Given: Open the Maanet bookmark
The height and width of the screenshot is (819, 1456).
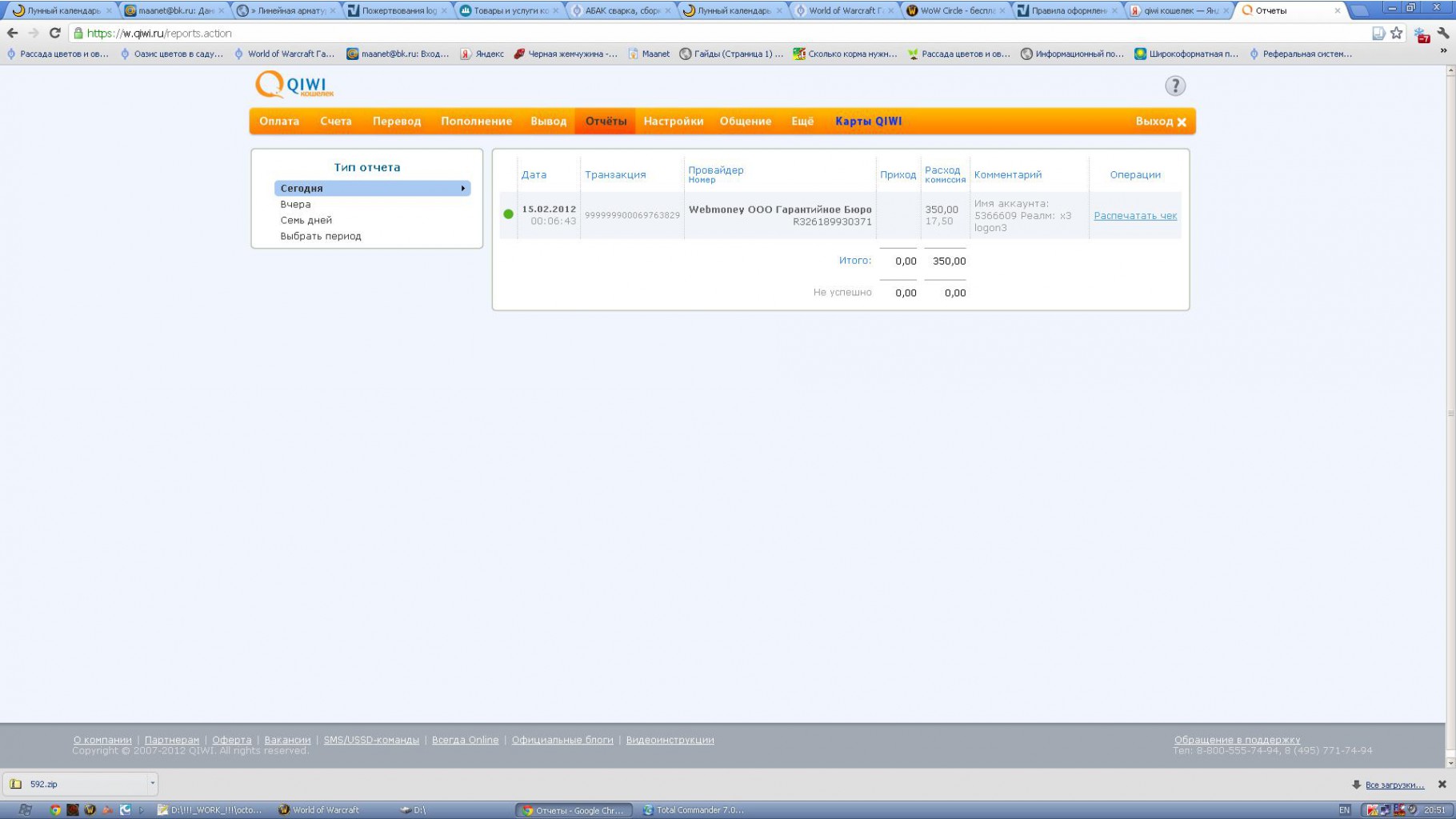Looking at the screenshot, I should (x=649, y=54).
